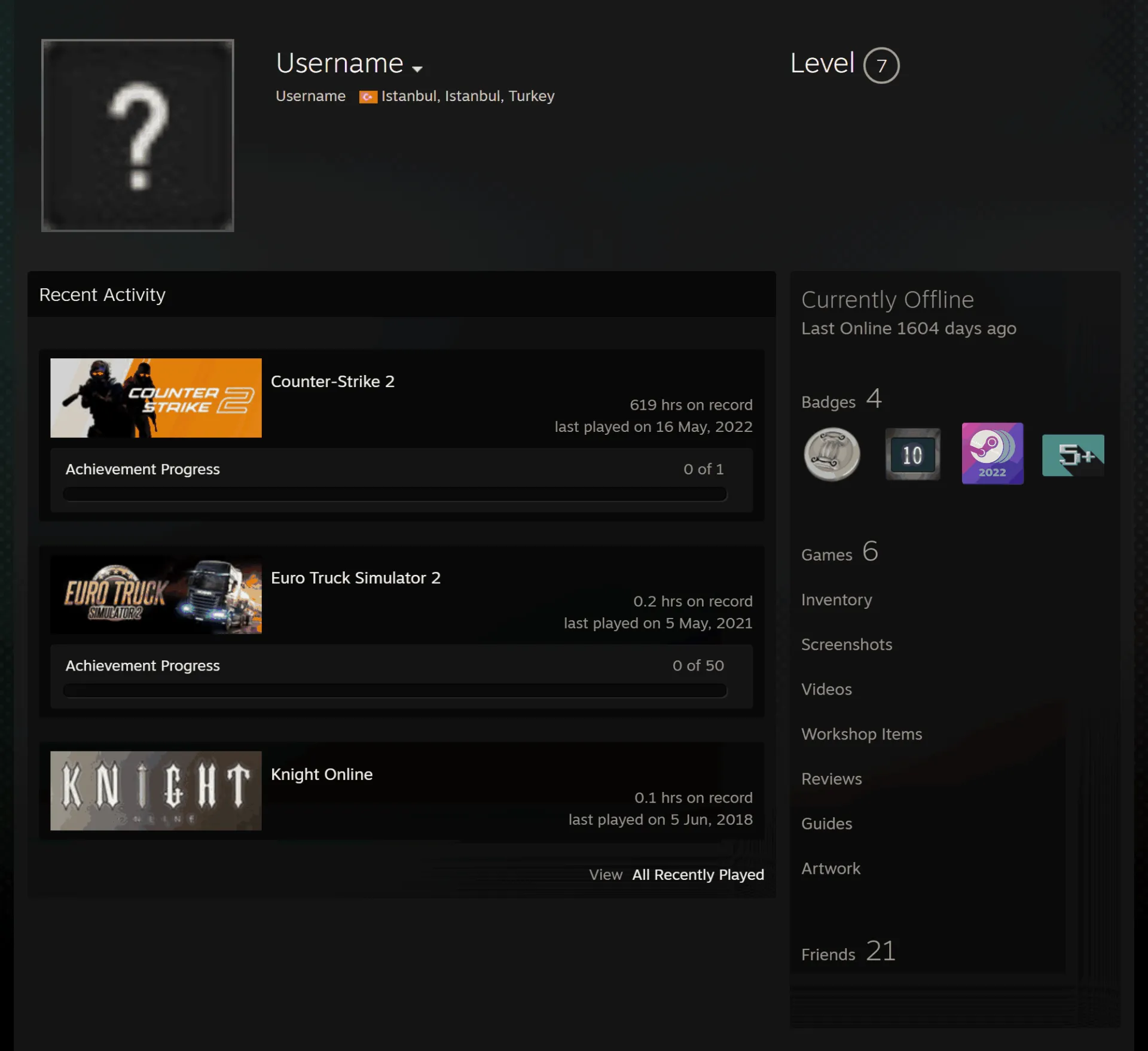Screen dimensions: 1148x1051
Task: Open the Guides link
Action: coord(826,824)
